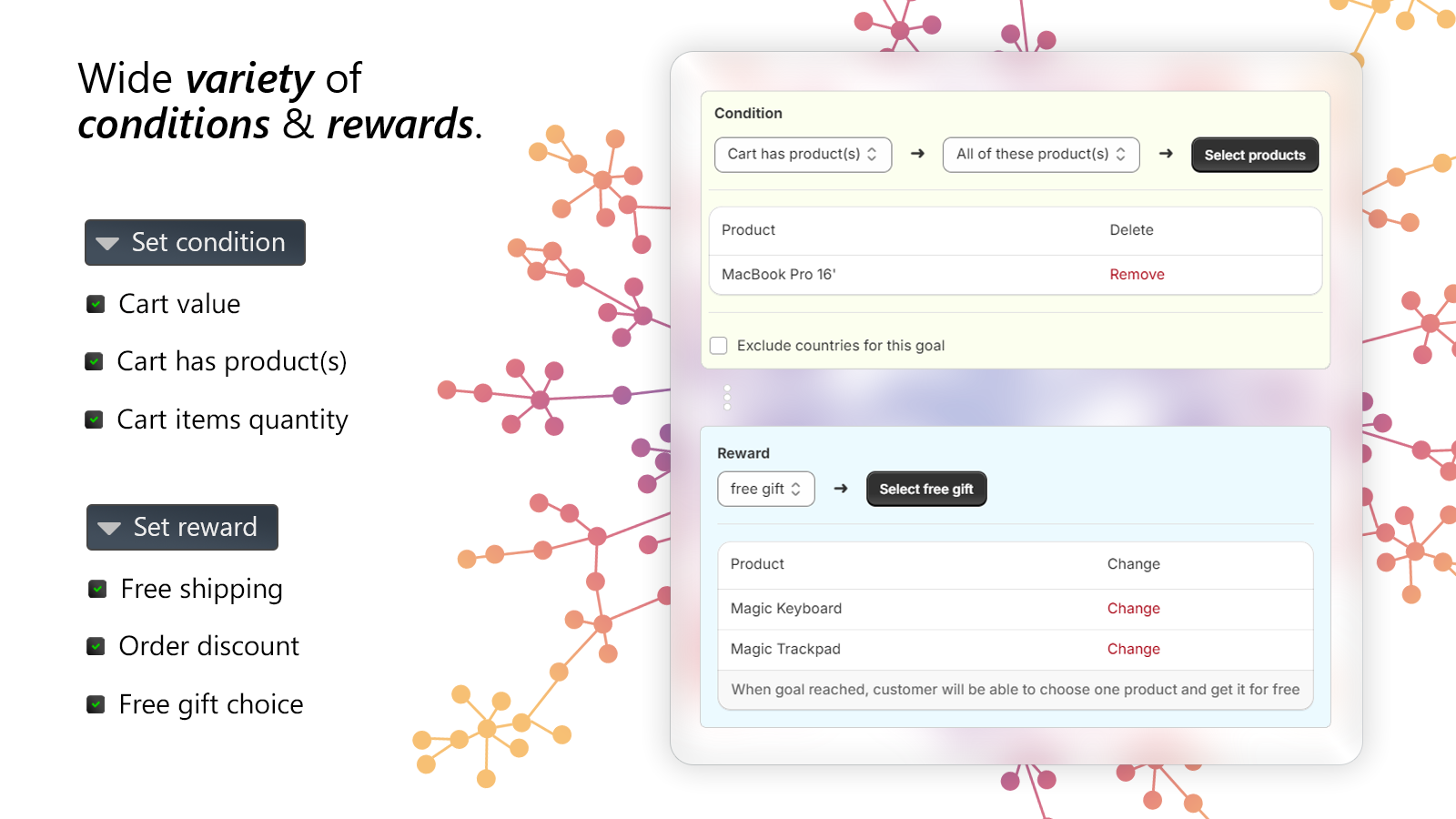Open the 'Cart has product(s)' condition dropdown
Image resolution: width=1456 pixels, height=819 pixels.
803,154
